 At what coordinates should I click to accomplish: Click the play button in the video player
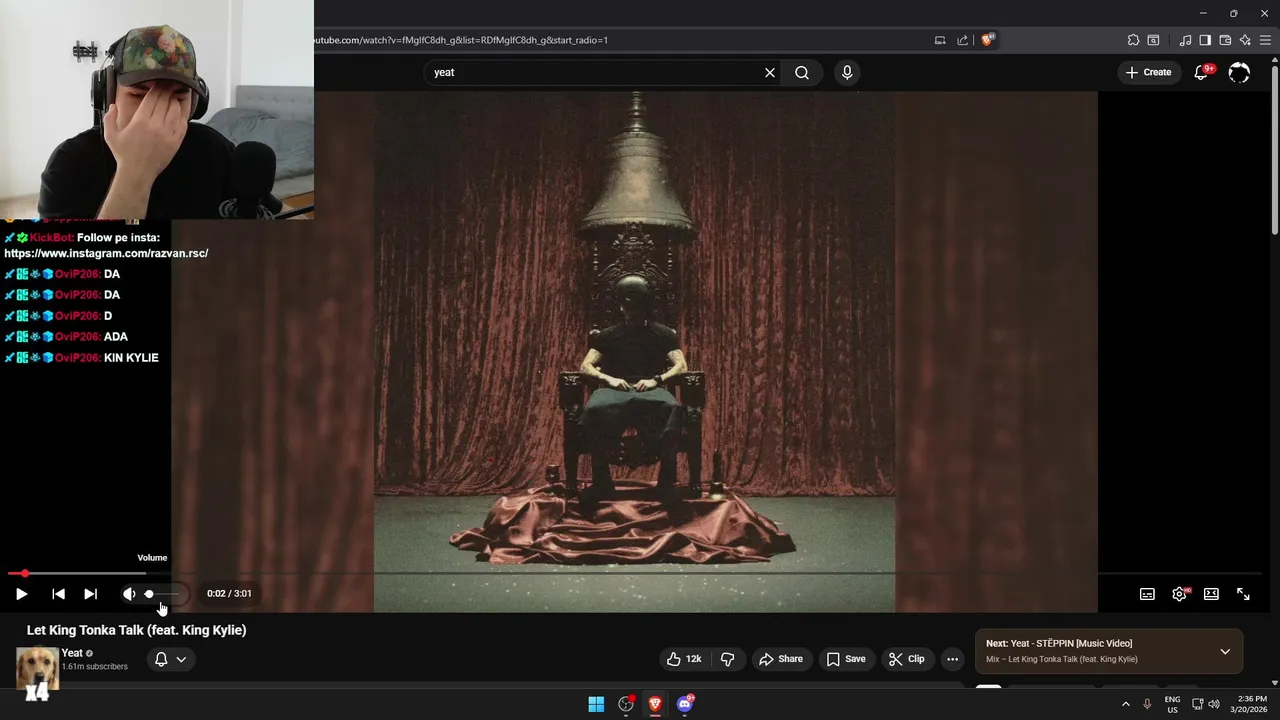coord(21,594)
